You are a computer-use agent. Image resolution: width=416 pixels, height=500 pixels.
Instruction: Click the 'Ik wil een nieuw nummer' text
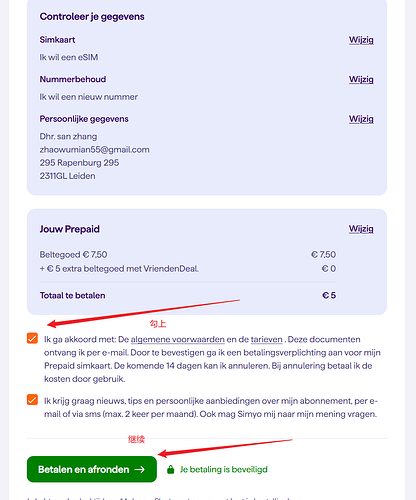[89, 97]
